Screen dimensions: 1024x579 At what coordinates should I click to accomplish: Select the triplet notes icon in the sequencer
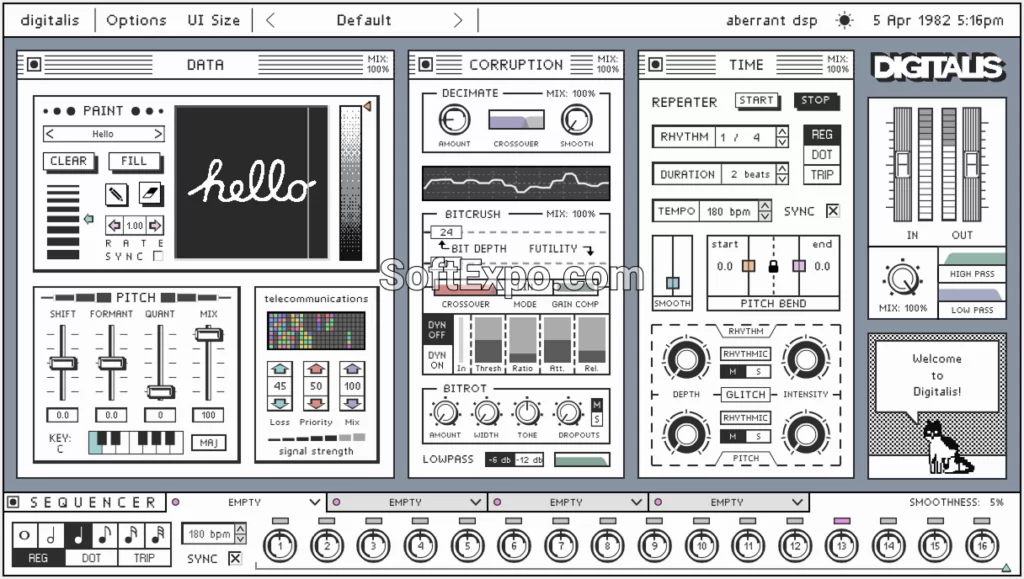[x=156, y=535]
